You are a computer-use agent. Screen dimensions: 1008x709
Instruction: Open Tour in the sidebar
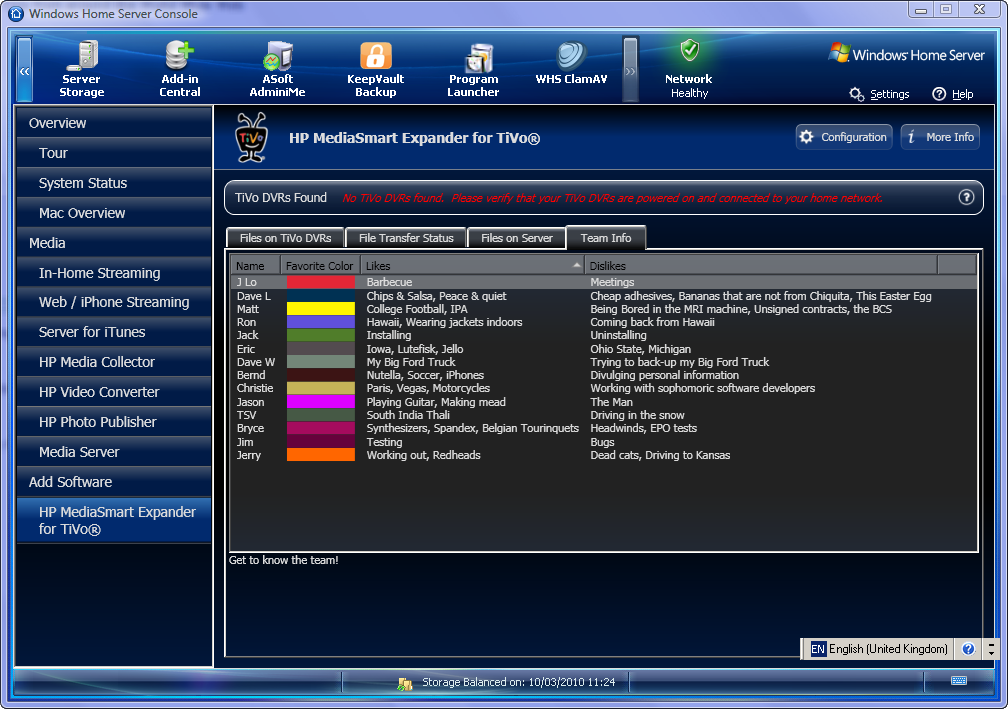click(x=114, y=153)
